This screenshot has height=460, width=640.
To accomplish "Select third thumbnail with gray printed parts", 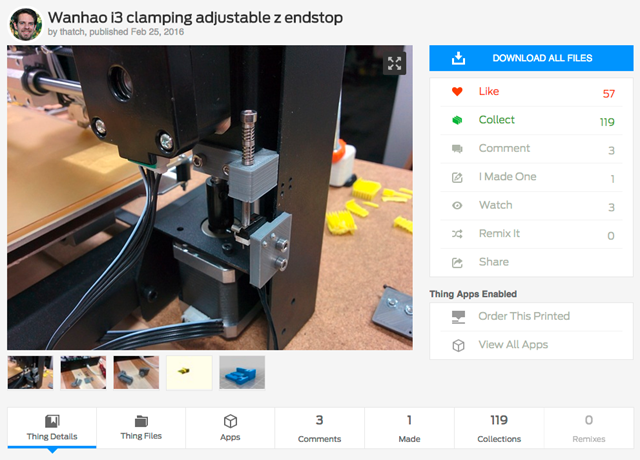I will point(136,373).
